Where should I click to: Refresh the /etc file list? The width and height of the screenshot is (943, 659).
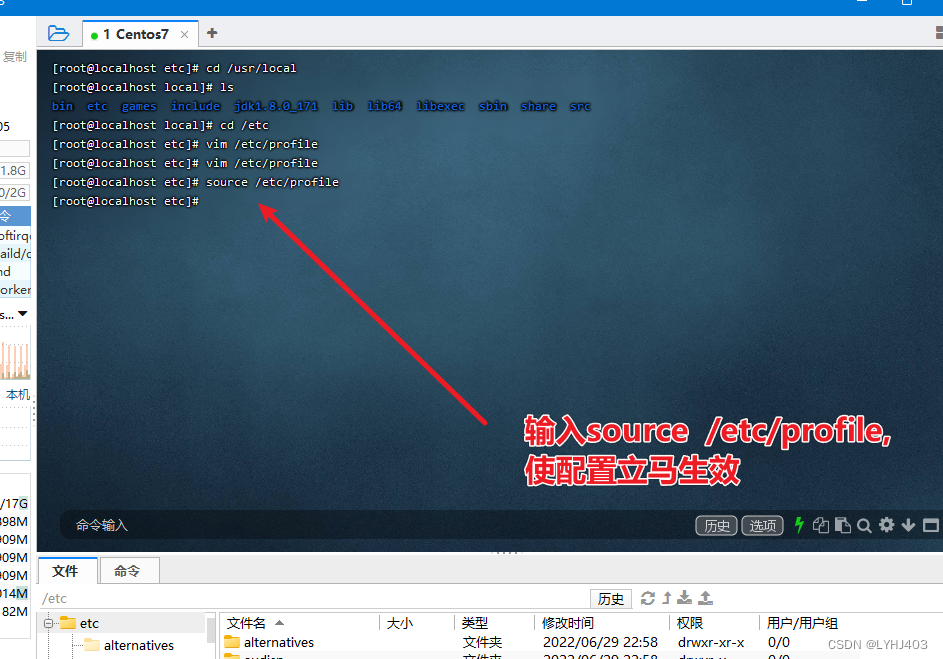coord(648,598)
